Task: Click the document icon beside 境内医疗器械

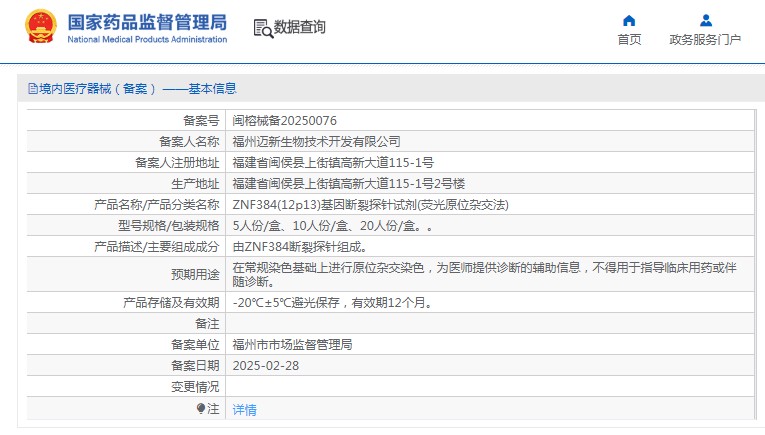Action: coord(33,89)
